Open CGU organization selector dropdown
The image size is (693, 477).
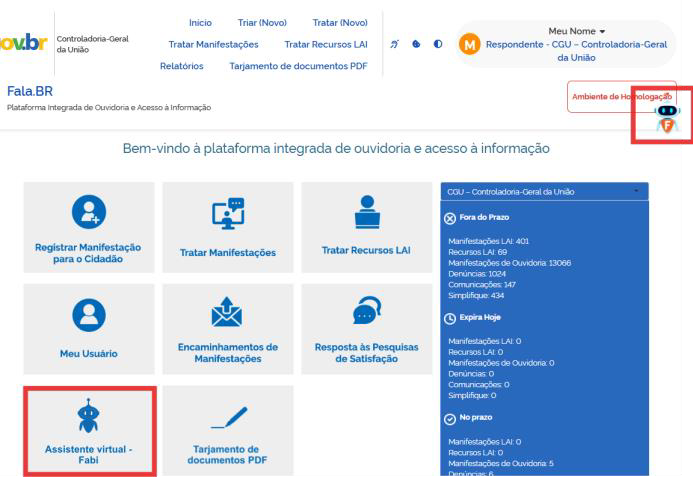tap(544, 192)
